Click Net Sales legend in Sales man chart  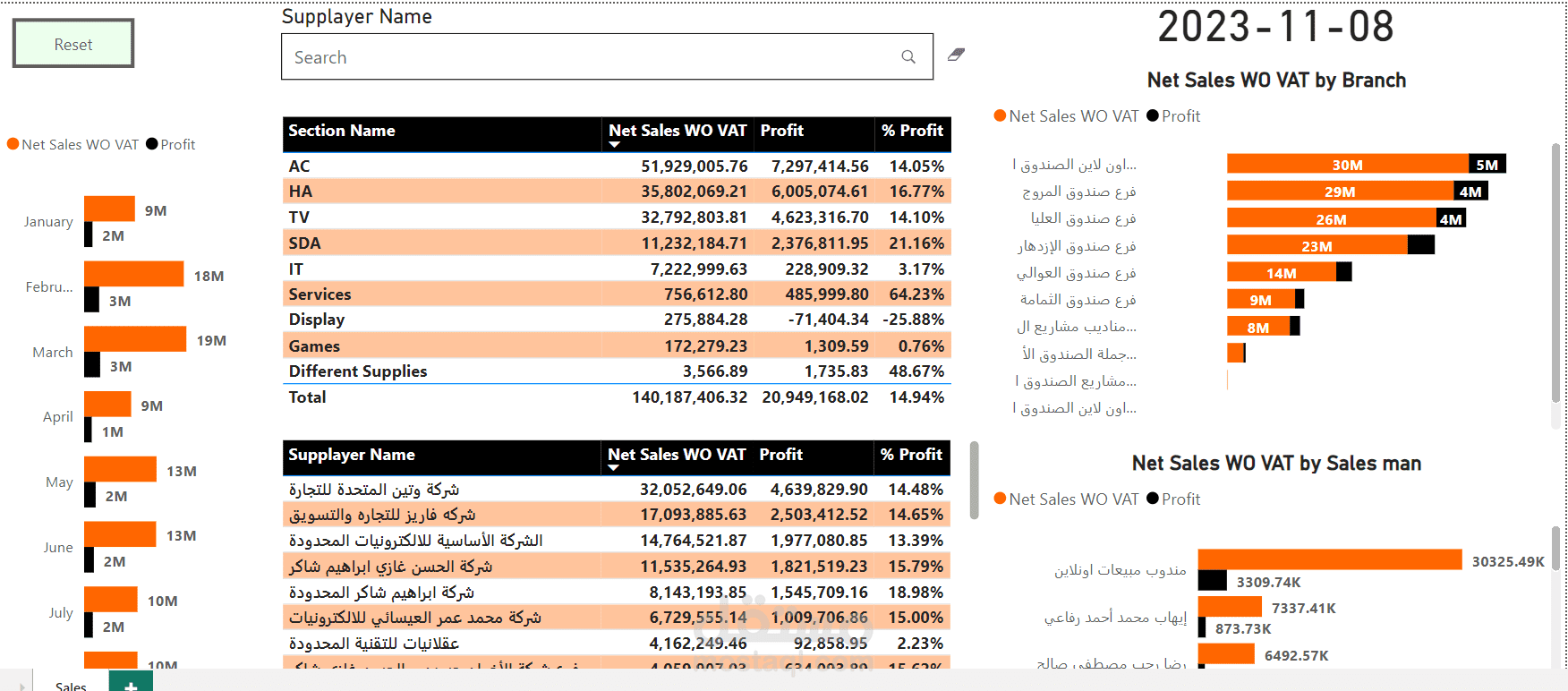point(1067,499)
